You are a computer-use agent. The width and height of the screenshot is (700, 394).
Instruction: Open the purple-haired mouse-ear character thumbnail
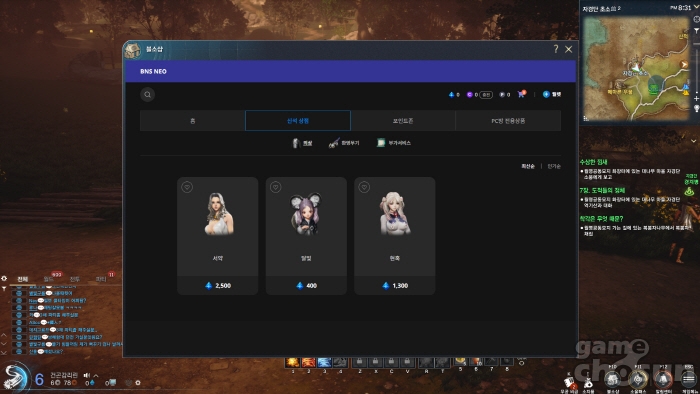coord(306,214)
